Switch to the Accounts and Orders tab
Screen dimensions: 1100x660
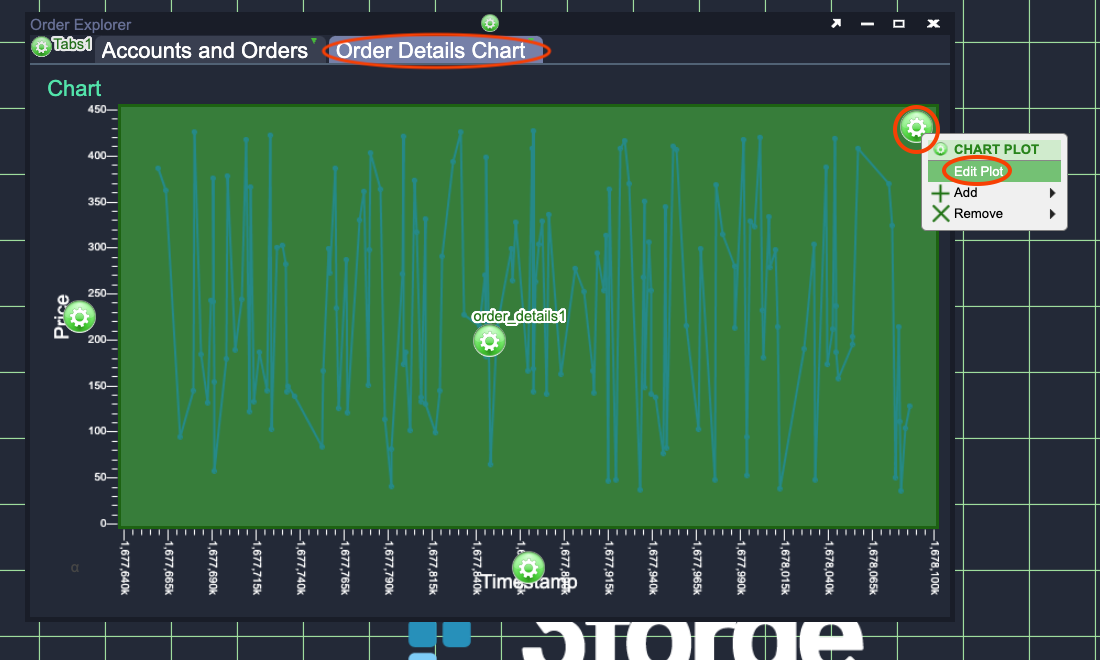[205, 51]
